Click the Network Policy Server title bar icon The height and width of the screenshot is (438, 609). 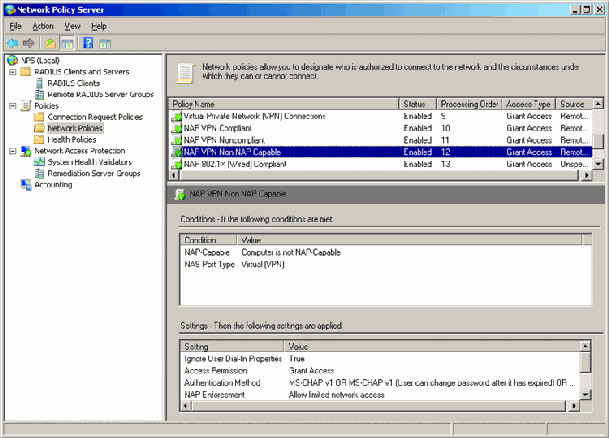(x=10, y=10)
